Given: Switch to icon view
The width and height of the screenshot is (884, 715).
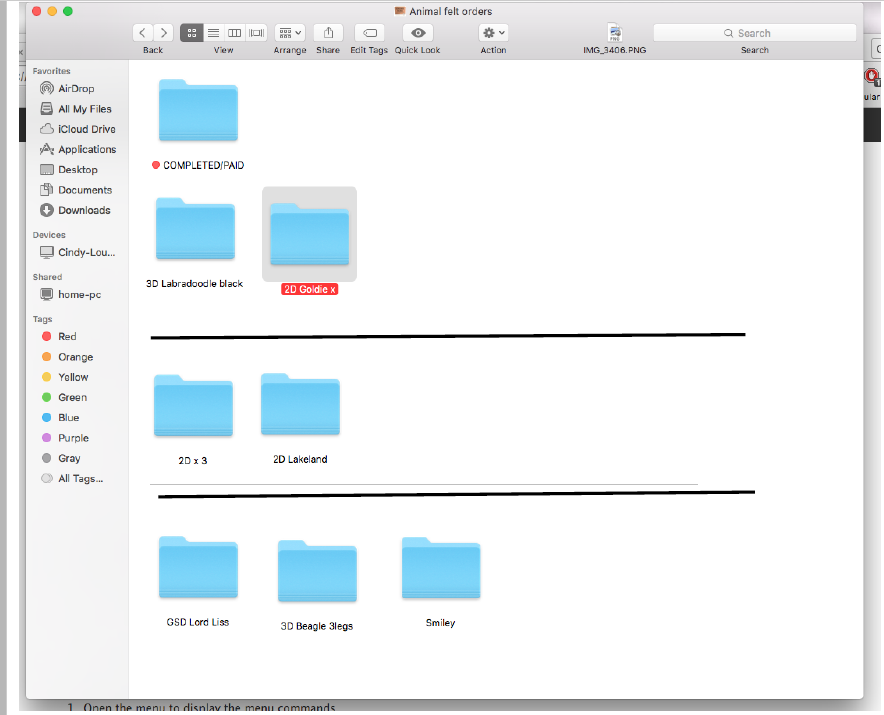Looking at the screenshot, I should point(192,33).
